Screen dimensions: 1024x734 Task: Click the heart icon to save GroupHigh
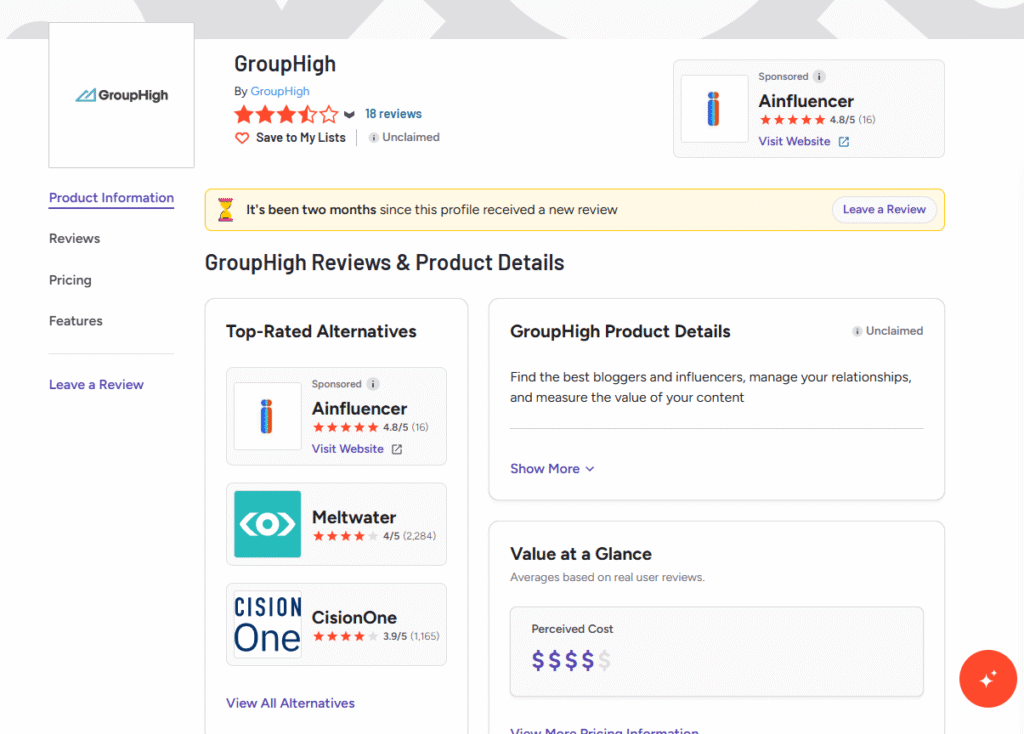click(x=242, y=138)
